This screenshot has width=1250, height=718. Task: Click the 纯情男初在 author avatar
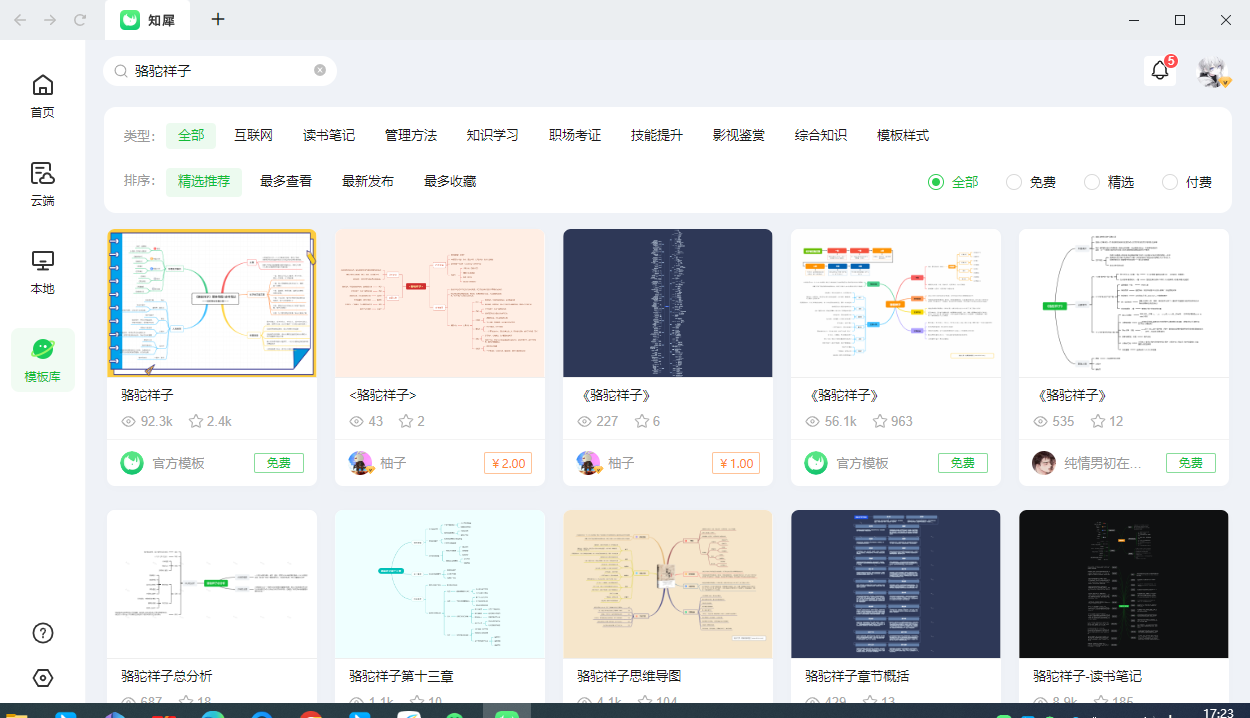tap(1044, 463)
